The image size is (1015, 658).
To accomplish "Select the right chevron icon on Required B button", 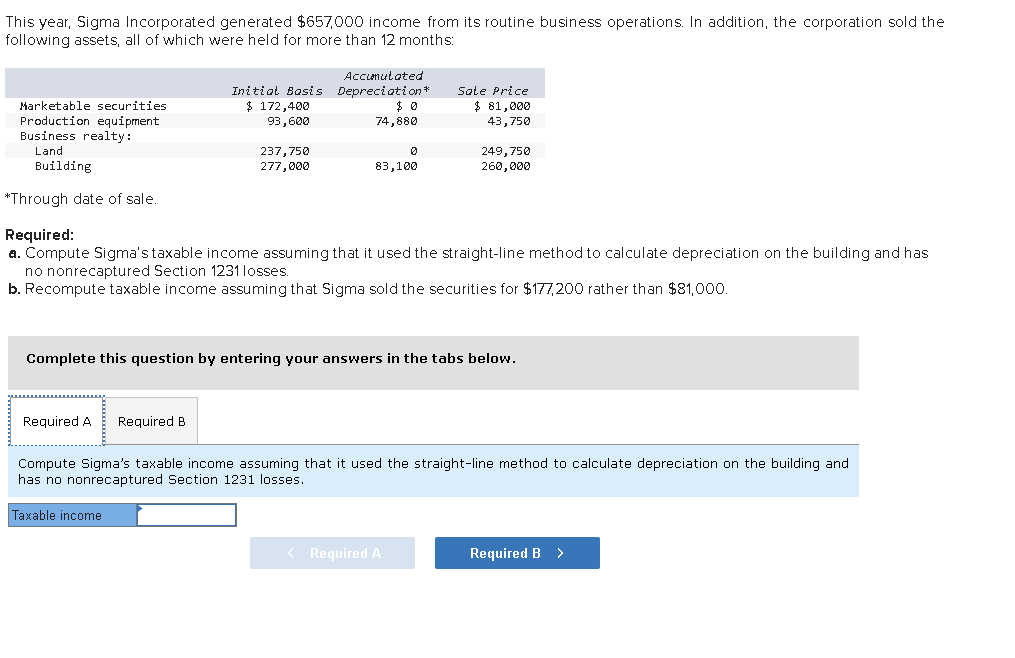I will point(559,552).
